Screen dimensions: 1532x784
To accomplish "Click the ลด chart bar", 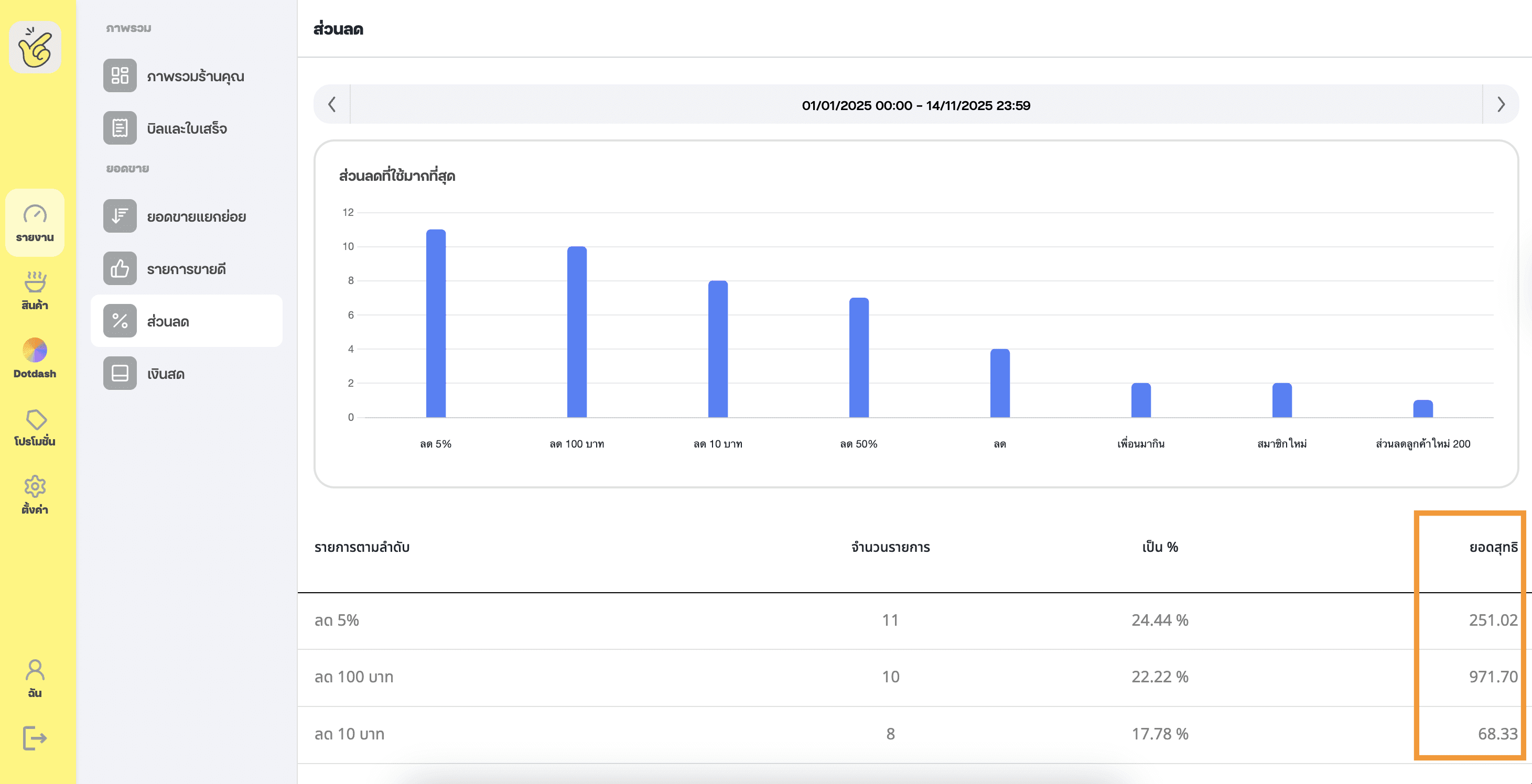I will point(1000,383).
